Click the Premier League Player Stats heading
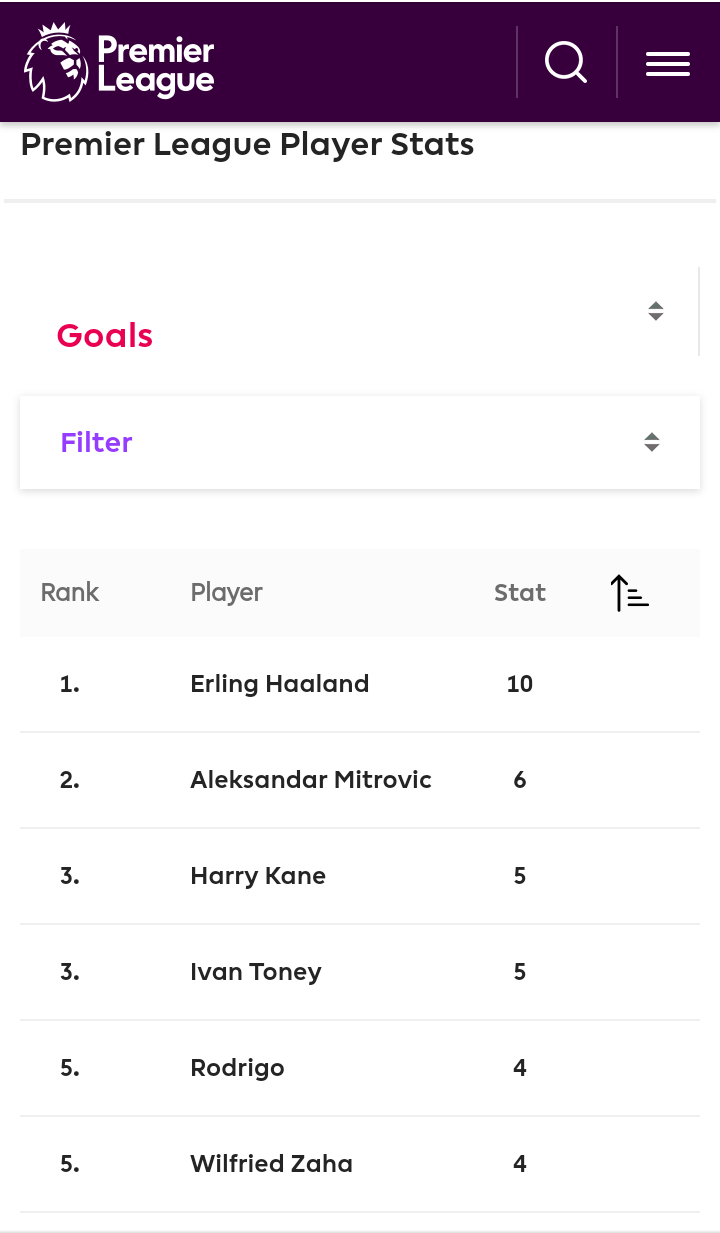This screenshot has height=1233, width=720. point(247,145)
